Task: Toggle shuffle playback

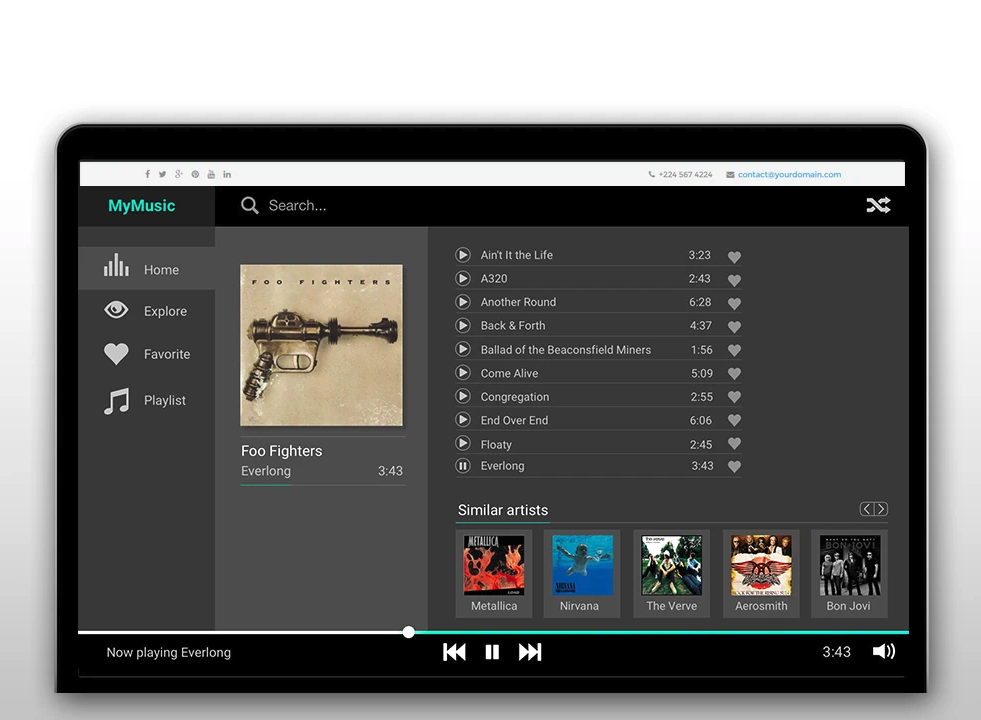Action: (x=878, y=205)
